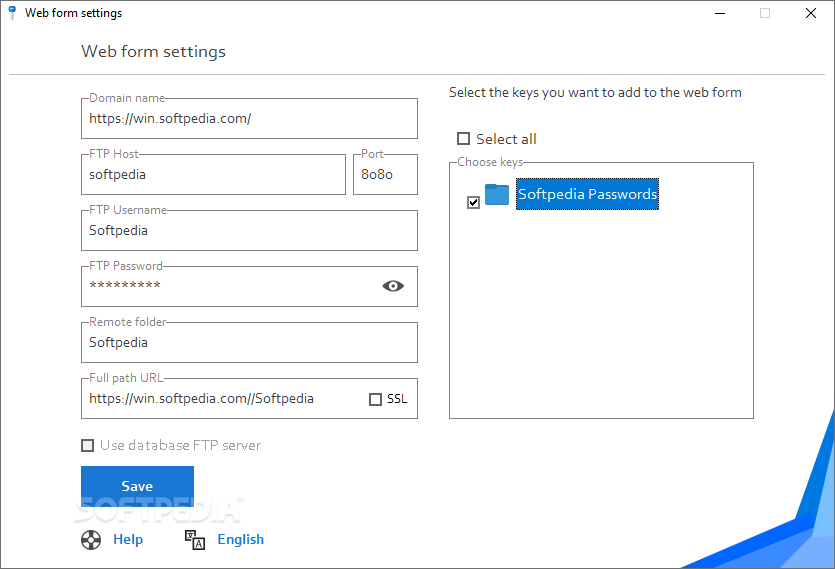Save the web form settings

(137, 486)
